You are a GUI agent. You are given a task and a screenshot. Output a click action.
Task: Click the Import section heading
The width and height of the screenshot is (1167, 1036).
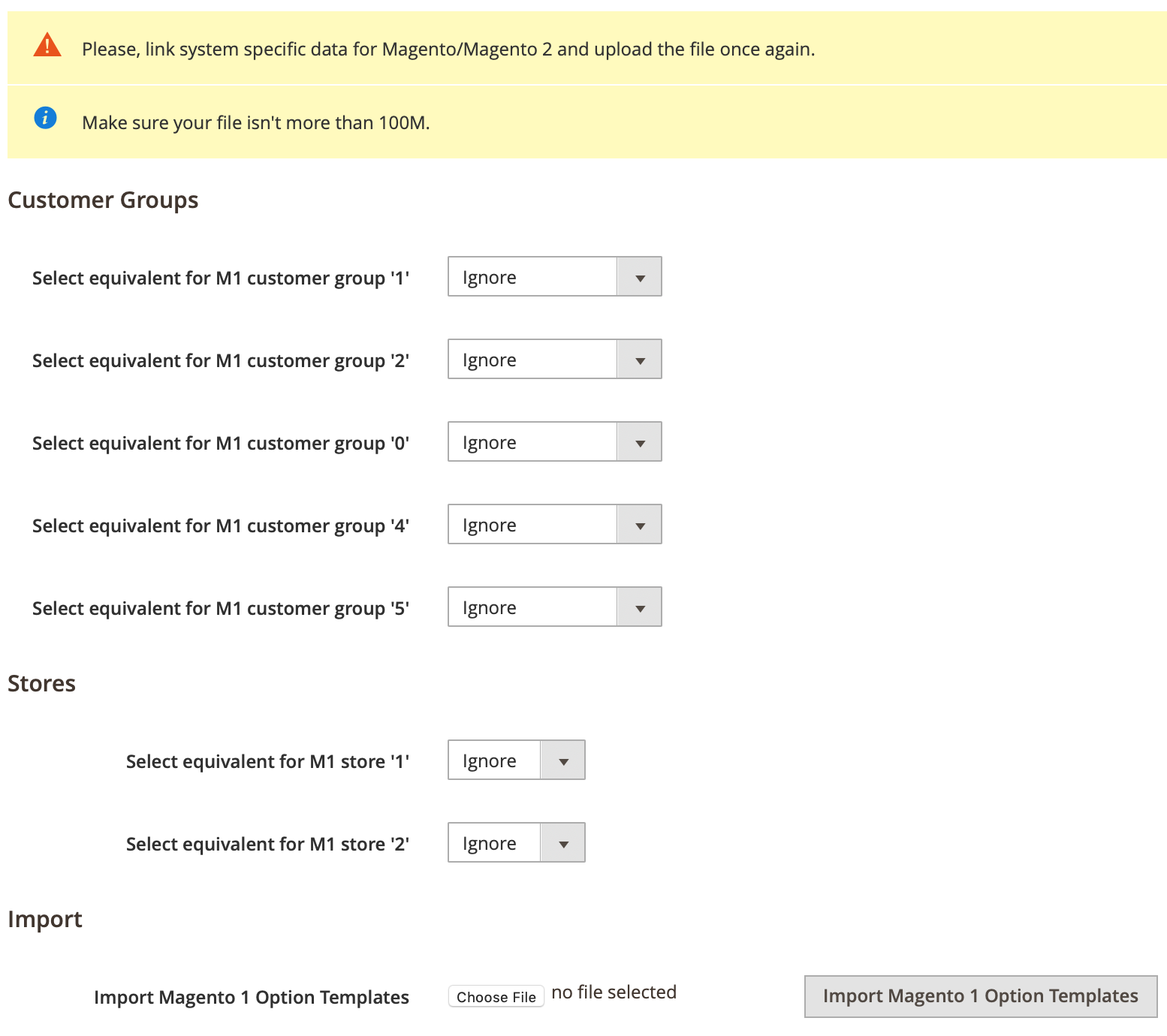click(x=45, y=920)
